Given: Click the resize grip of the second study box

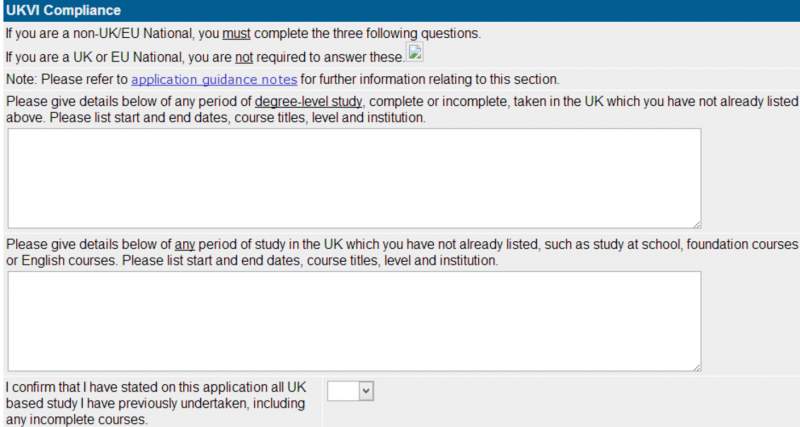Looking at the screenshot, I should point(695,366).
